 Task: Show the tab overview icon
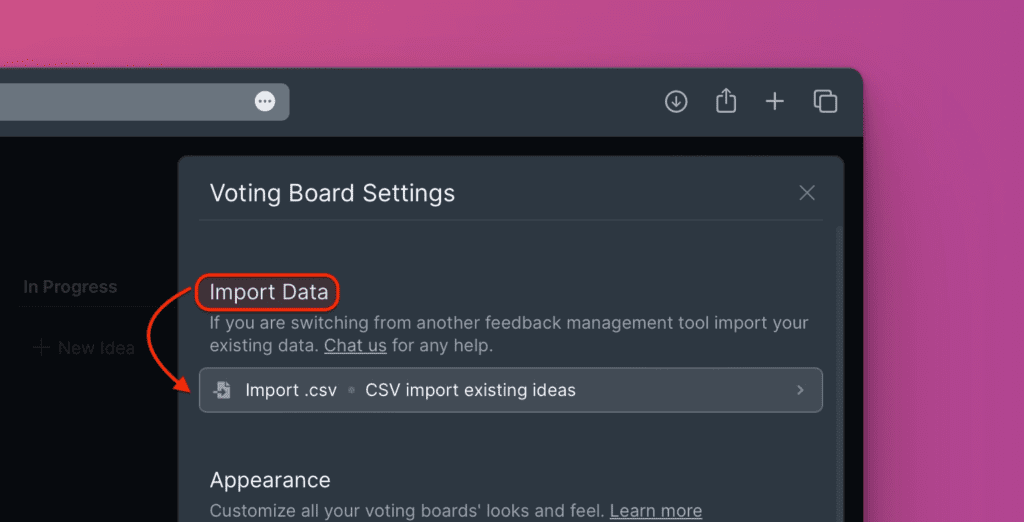click(x=825, y=101)
